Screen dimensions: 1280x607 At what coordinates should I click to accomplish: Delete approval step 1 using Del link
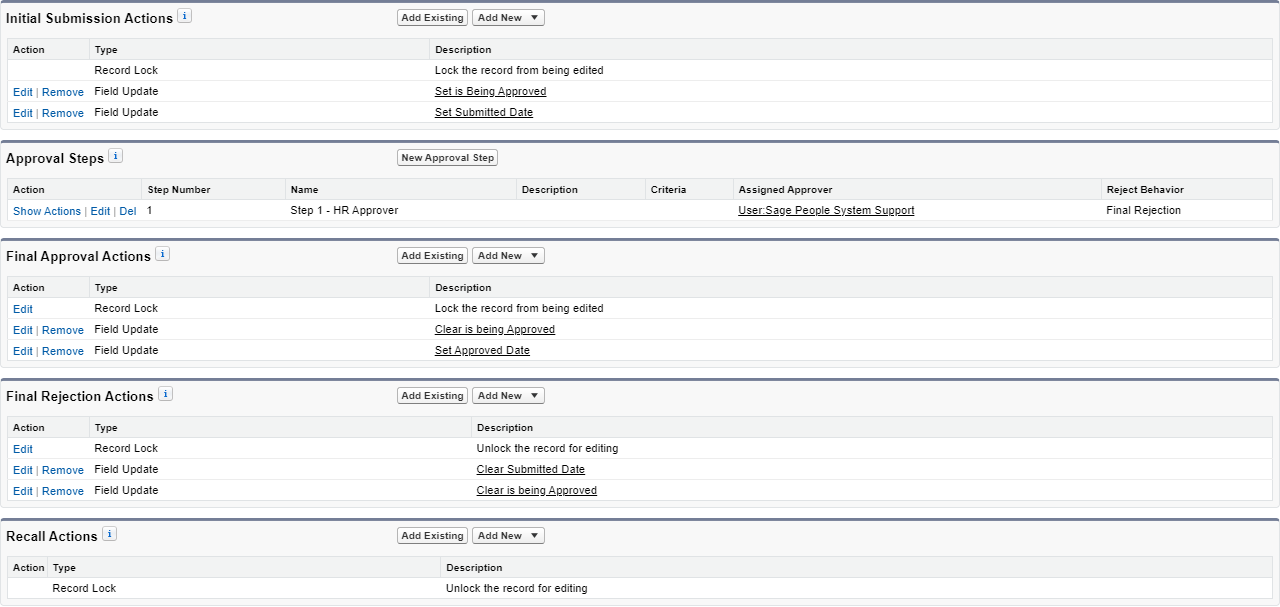(x=127, y=212)
